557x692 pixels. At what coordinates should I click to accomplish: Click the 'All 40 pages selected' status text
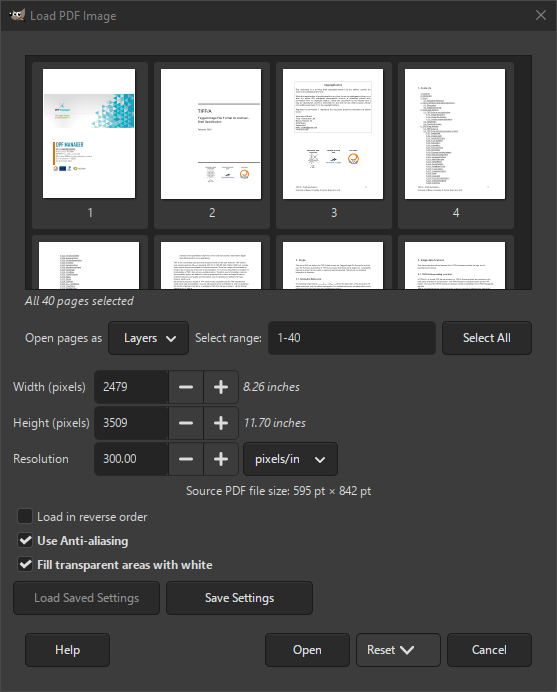pos(79,301)
